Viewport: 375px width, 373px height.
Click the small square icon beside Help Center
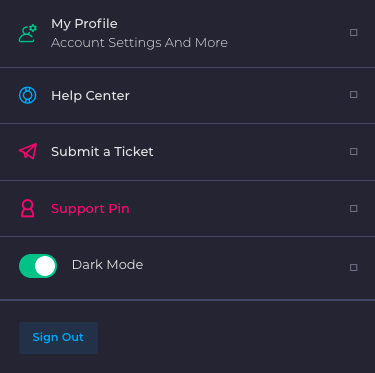click(354, 95)
